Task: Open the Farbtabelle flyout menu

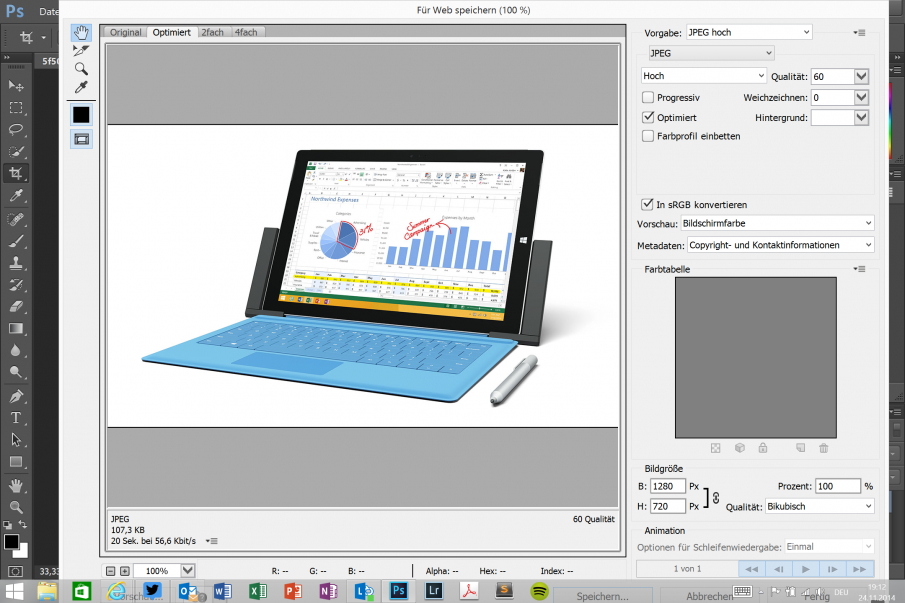Action: click(859, 269)
